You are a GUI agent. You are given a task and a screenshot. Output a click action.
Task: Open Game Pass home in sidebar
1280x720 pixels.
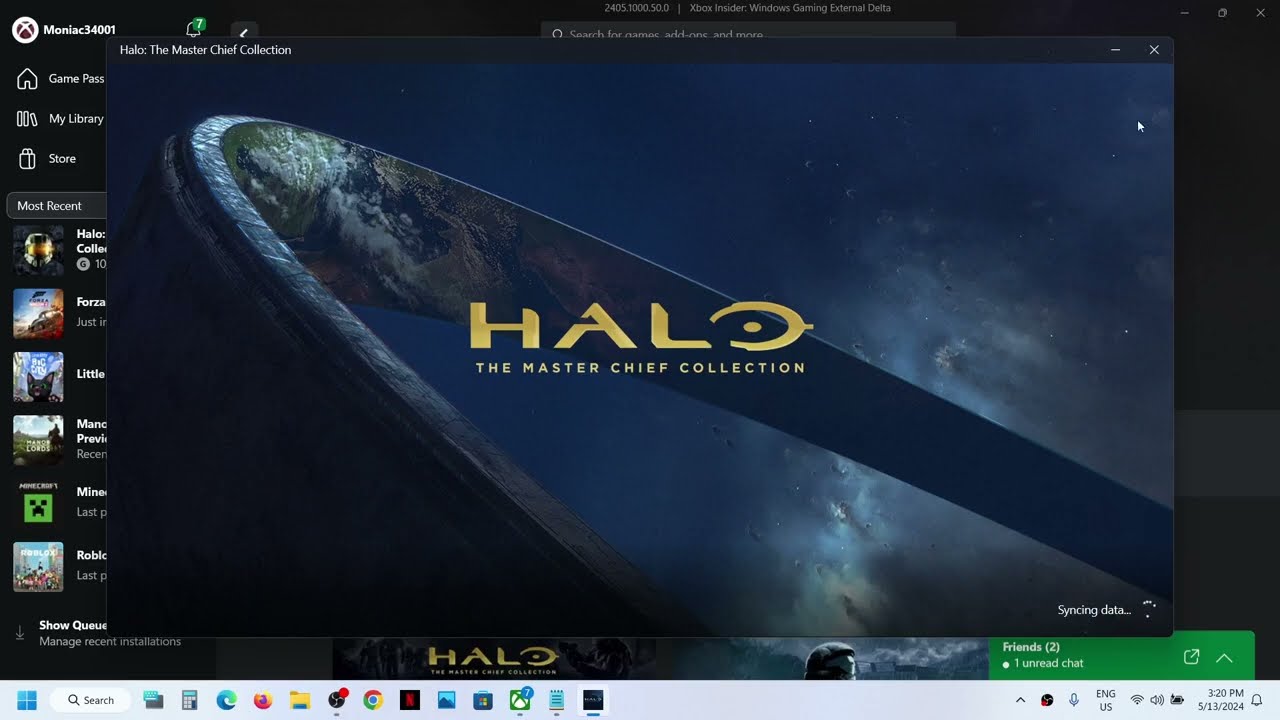point(60,79)
